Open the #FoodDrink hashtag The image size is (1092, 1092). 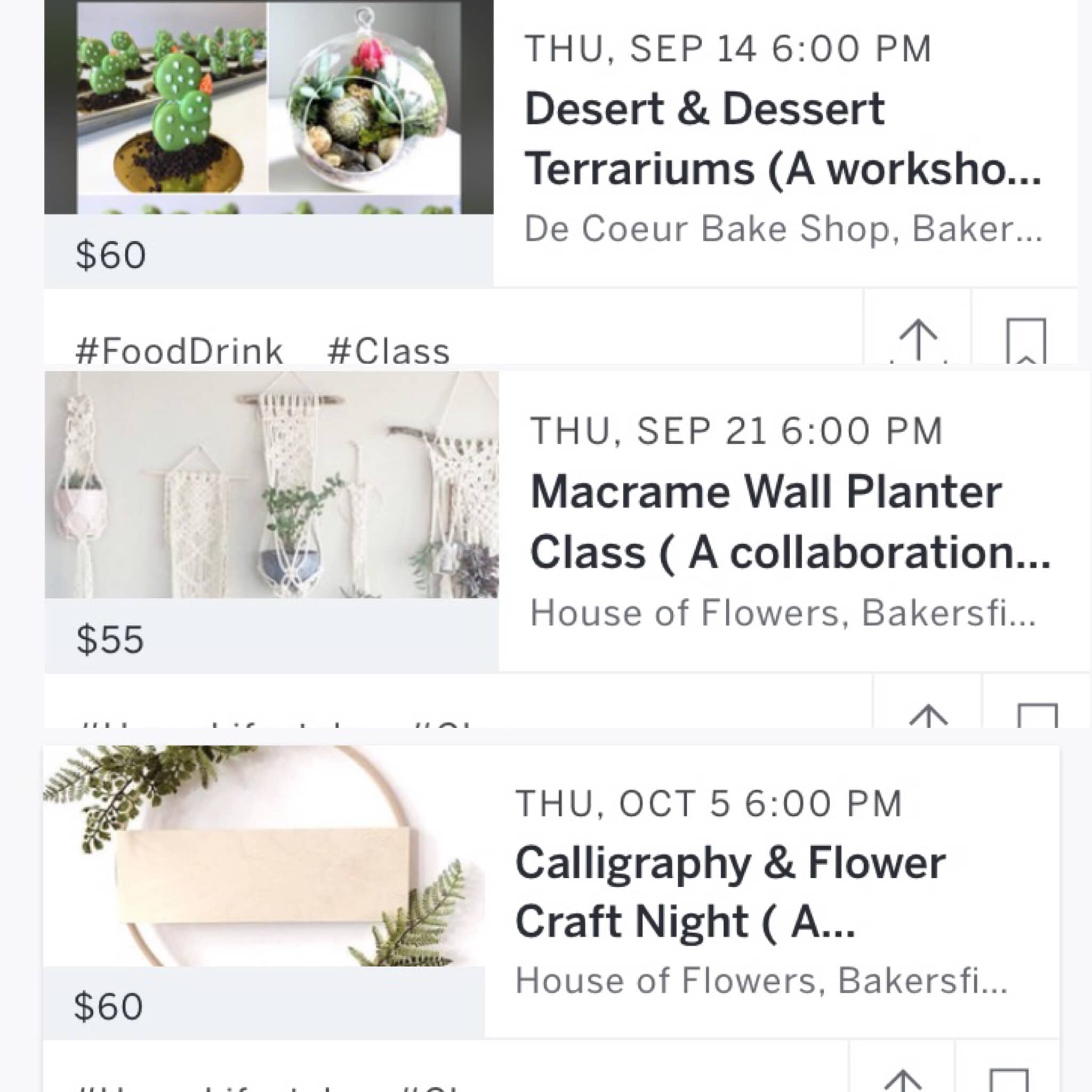pyautogui.click(x=179, y=351)
